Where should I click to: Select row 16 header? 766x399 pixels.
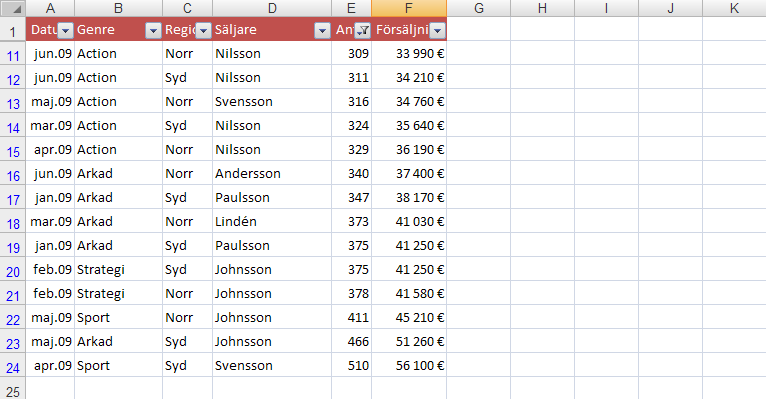[13, 173]
